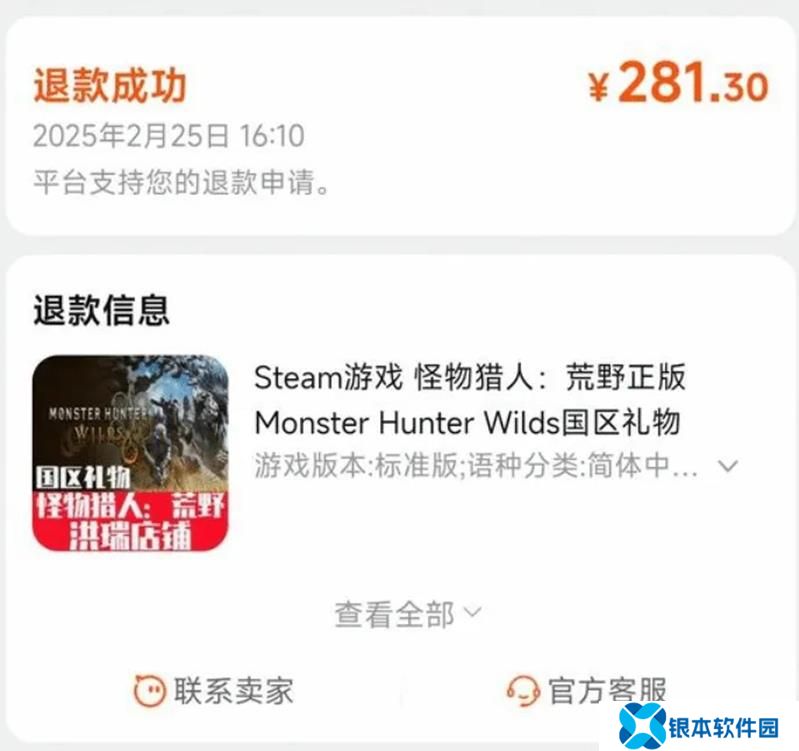Click the red 洪瑞店铺 banner on thumbnail
Viewport: 799px width, 751px height.
coord(130,521)
